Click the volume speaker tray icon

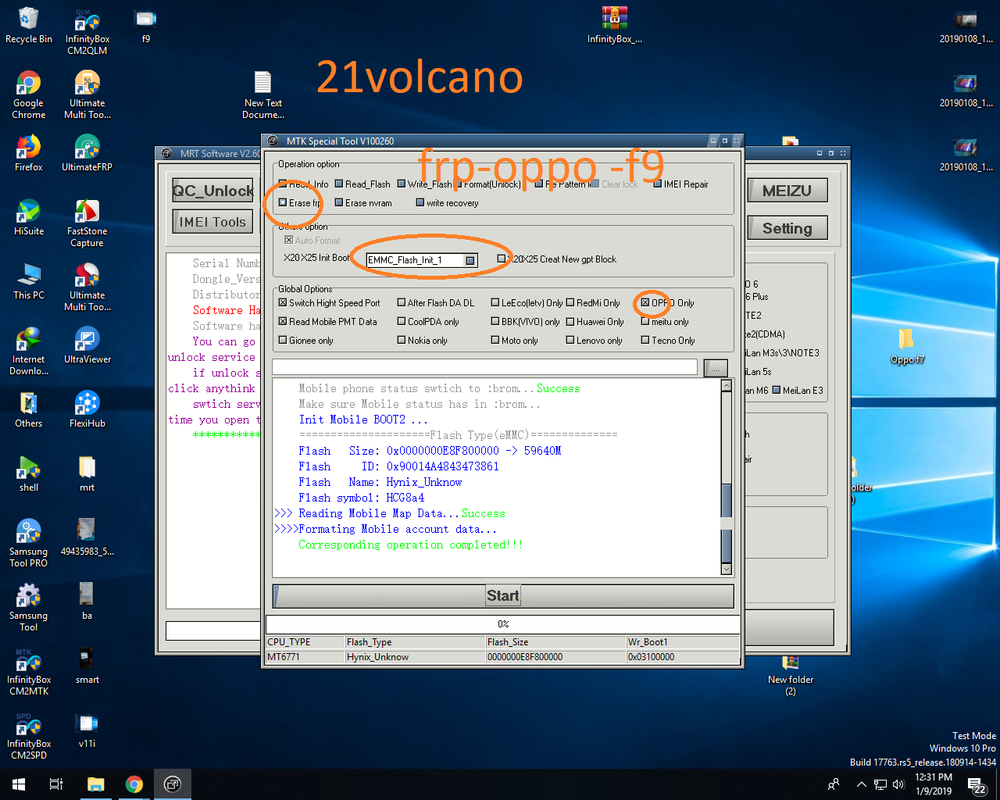pyautogui.click(x=899, y=784)
